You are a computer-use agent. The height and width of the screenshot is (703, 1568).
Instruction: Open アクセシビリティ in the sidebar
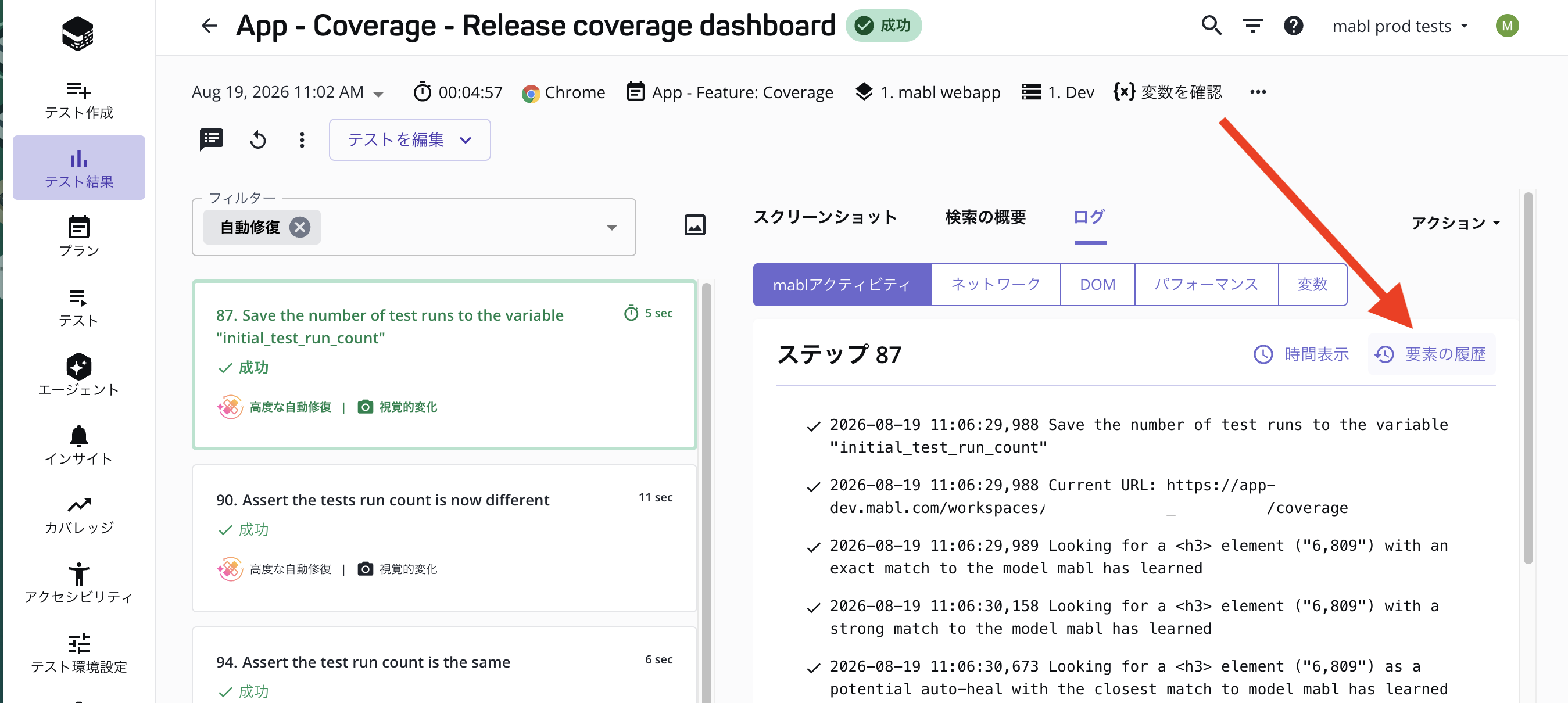click(x=78, y=584)
